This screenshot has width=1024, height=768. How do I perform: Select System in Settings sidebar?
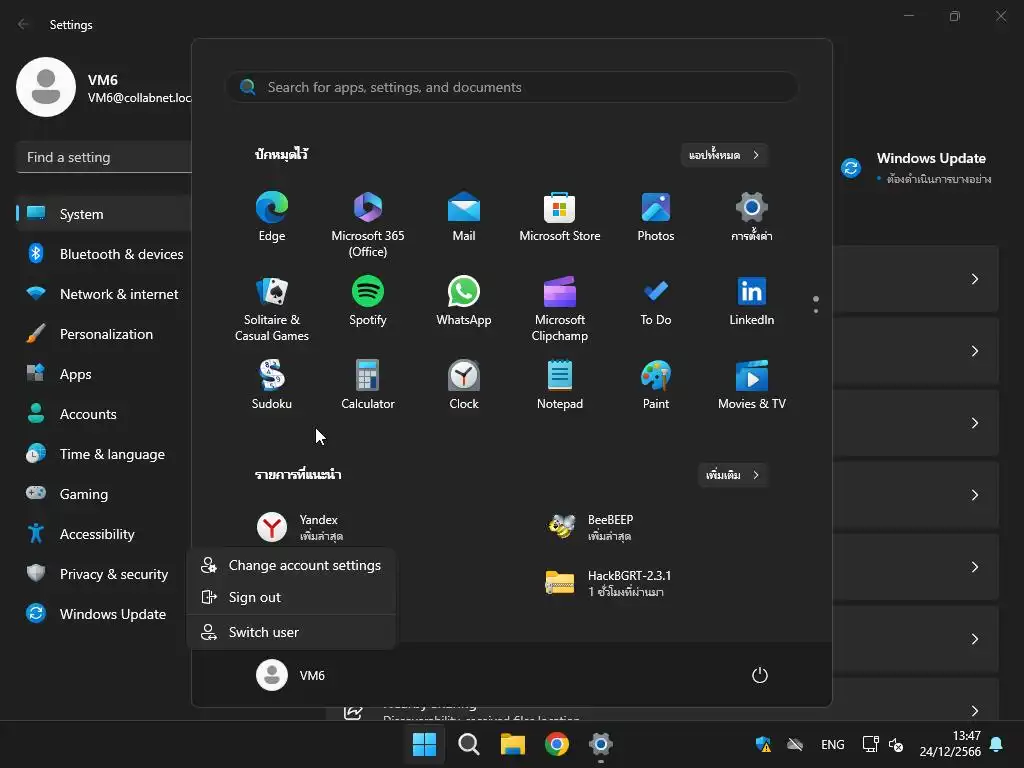click(x=104, y=214)
